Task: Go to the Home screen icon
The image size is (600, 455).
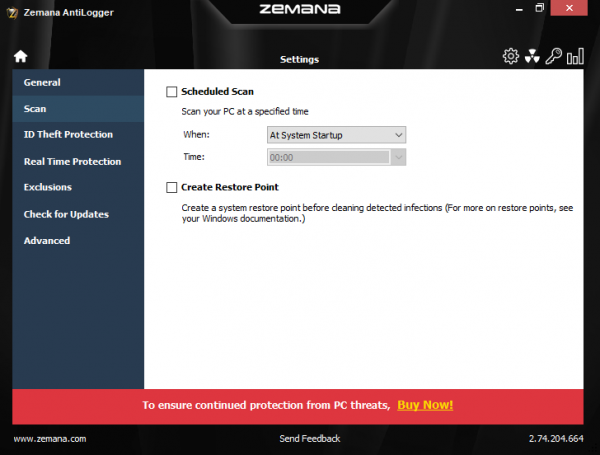Action: (x=21, y=56)
